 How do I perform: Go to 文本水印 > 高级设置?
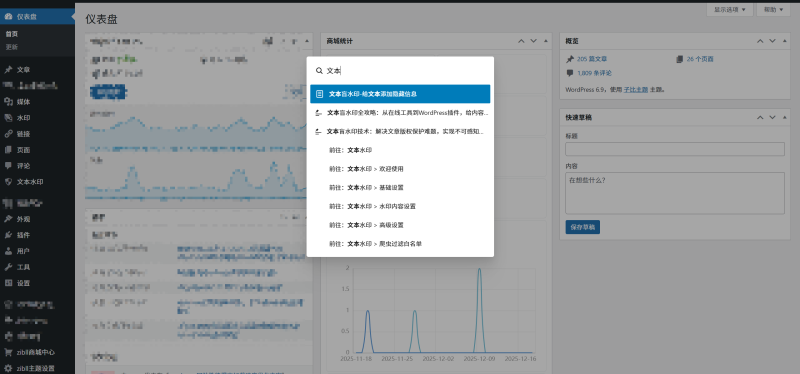(400, 225)
